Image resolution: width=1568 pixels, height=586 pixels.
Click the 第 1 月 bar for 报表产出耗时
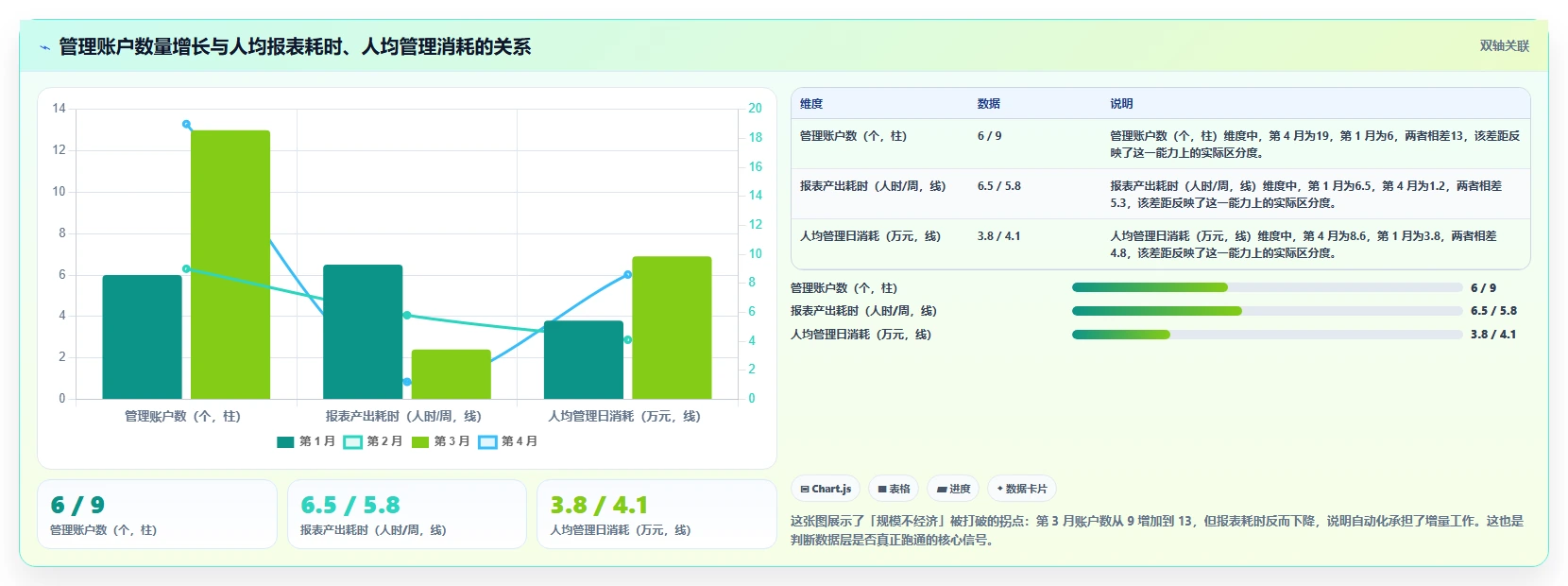coord(363,332)
